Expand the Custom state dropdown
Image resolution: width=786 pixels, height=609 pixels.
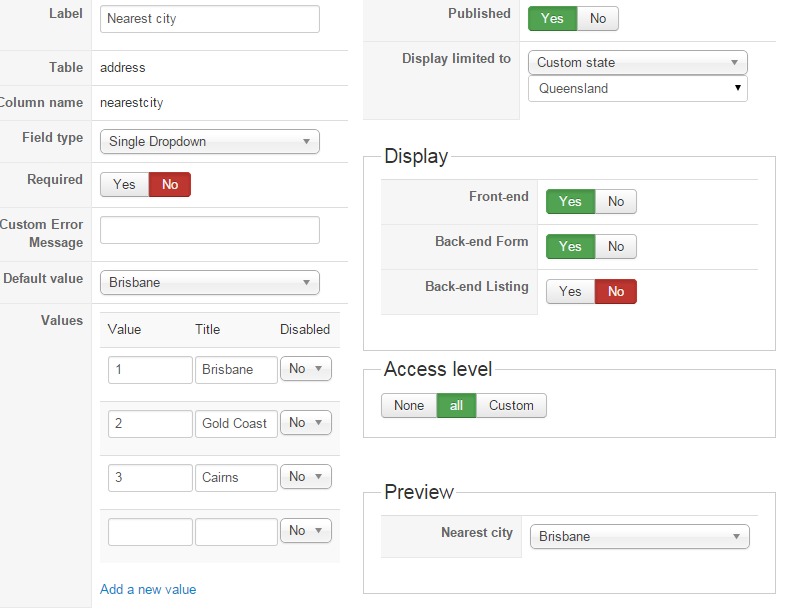pos(637,62)
